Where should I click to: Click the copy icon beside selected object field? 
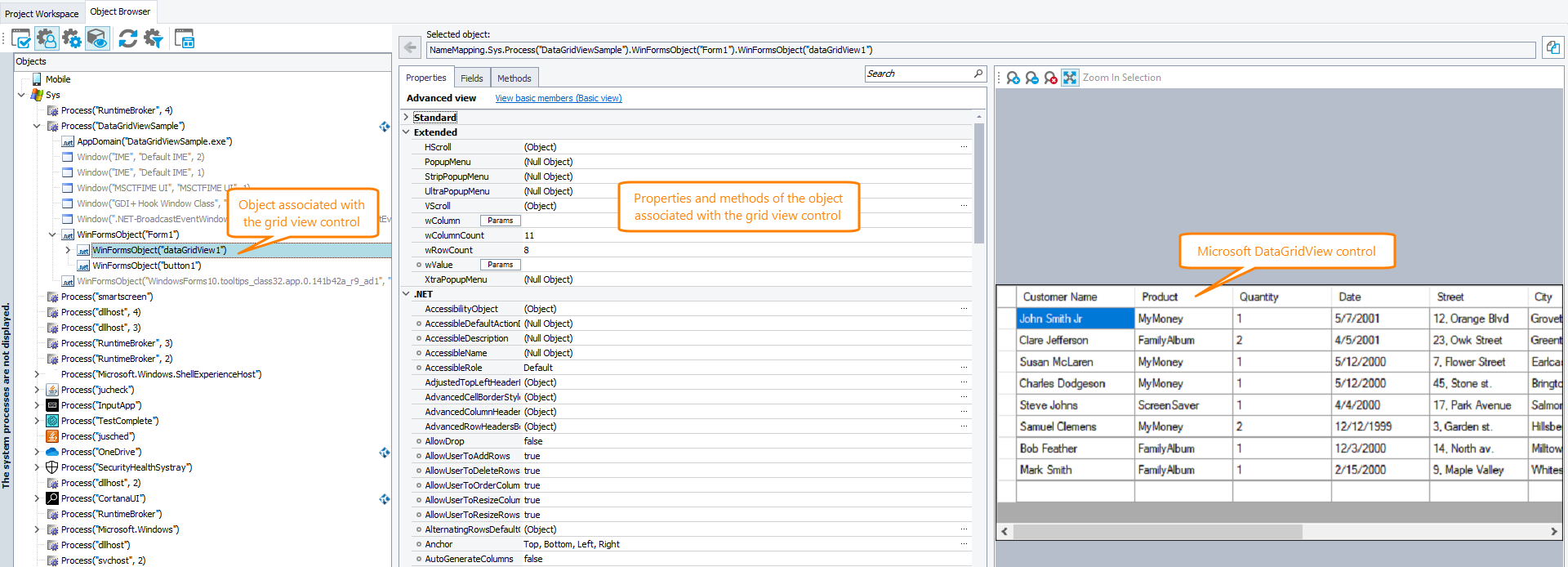pos(1552,48)
